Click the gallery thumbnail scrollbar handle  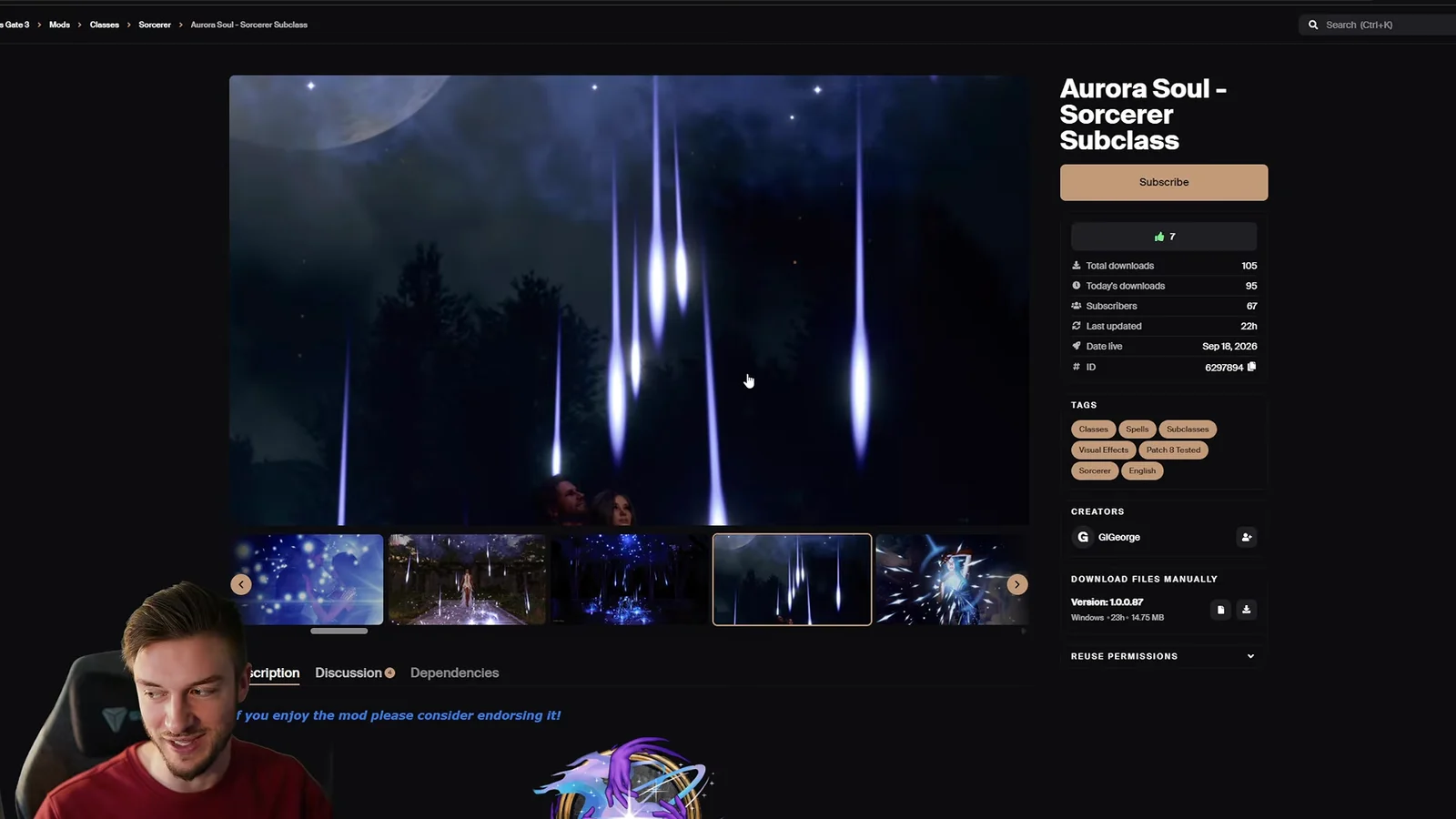click(339, 631)
